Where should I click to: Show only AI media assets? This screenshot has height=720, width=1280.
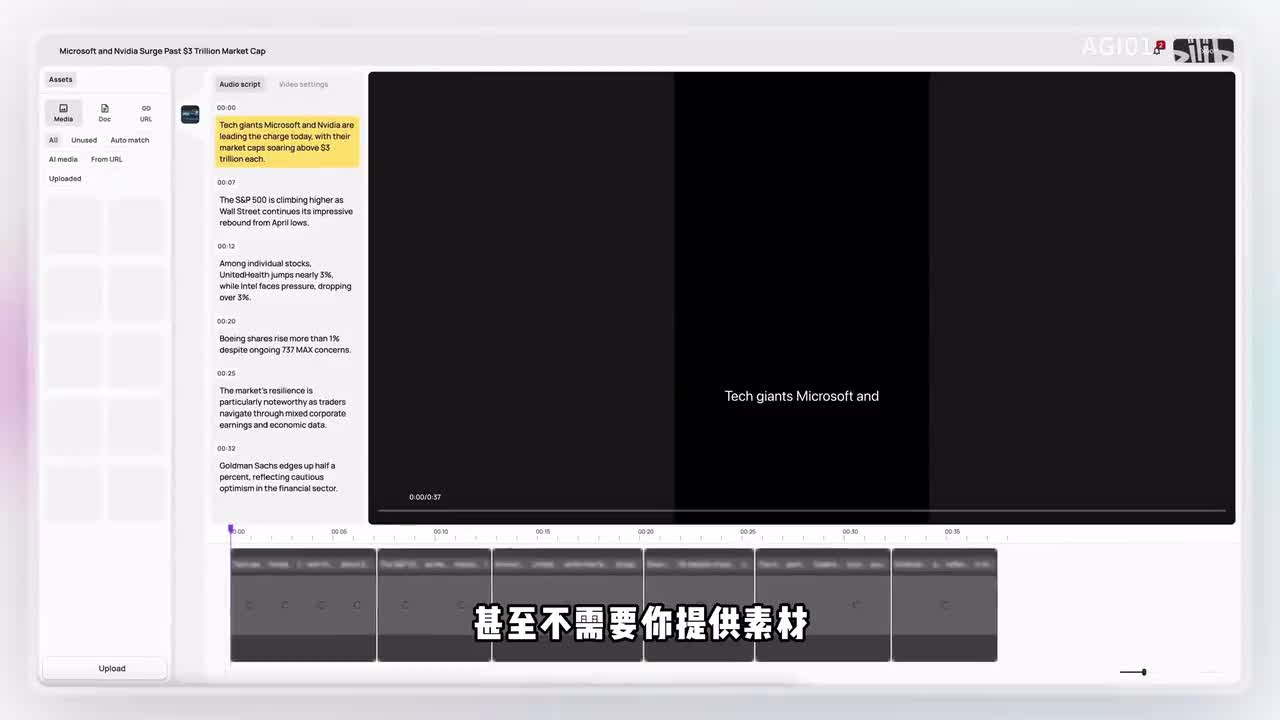click(63, 159)
